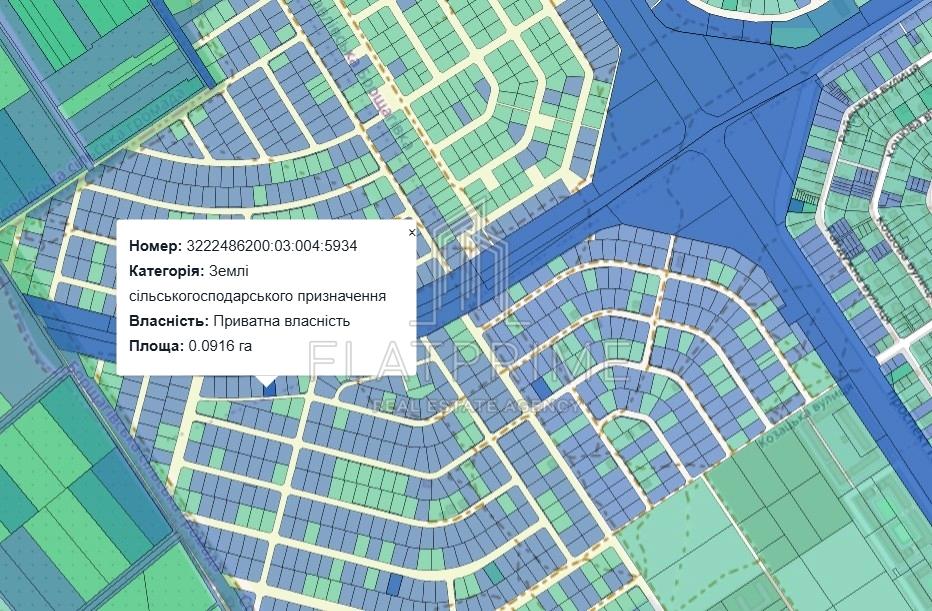This screenshot has height=611, width=932.
Task: Click the Приватна власність ownership text
Action: pyautogui.click(x=281, y=321)
